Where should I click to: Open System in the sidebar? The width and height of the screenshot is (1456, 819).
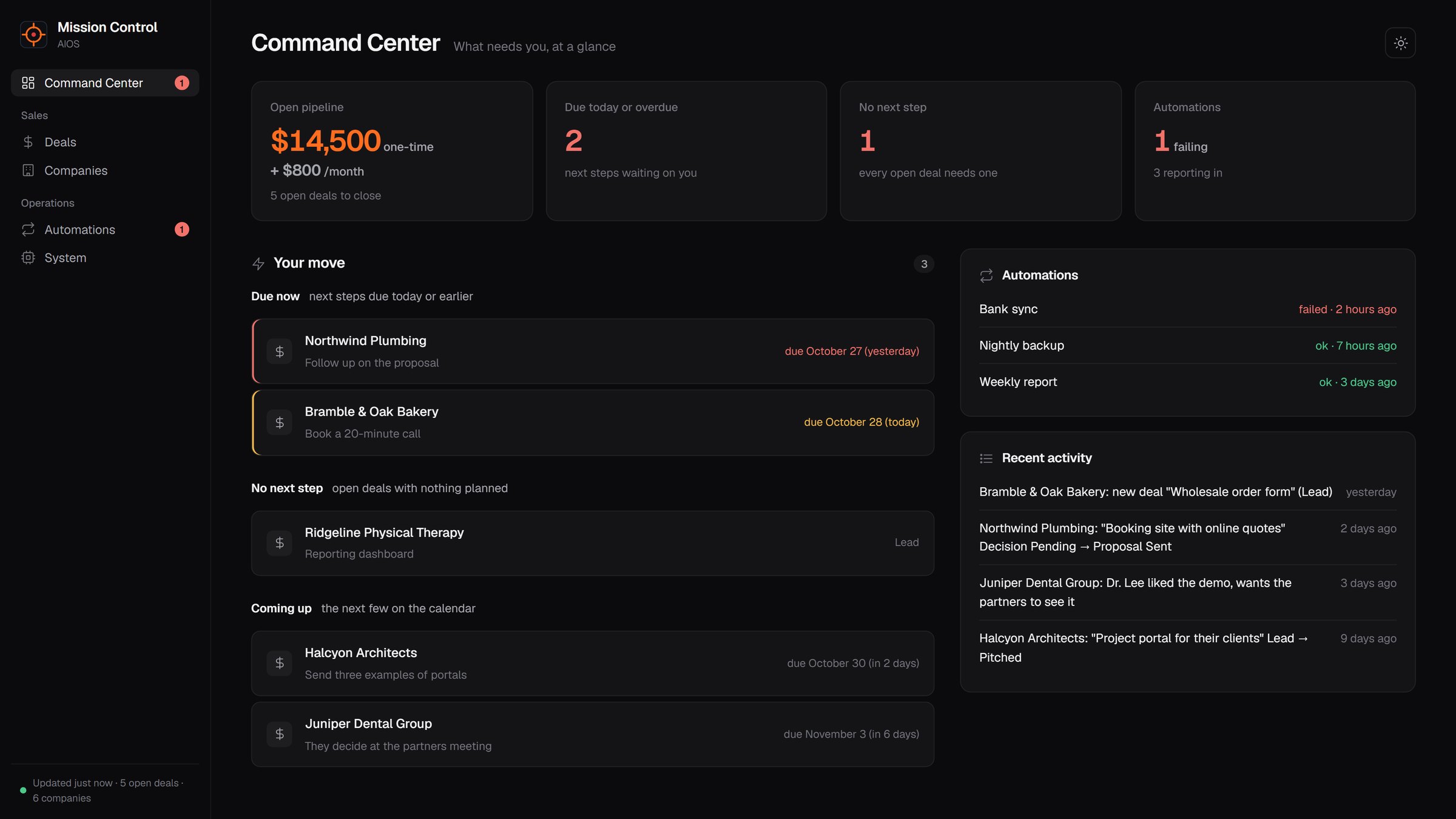105,258
